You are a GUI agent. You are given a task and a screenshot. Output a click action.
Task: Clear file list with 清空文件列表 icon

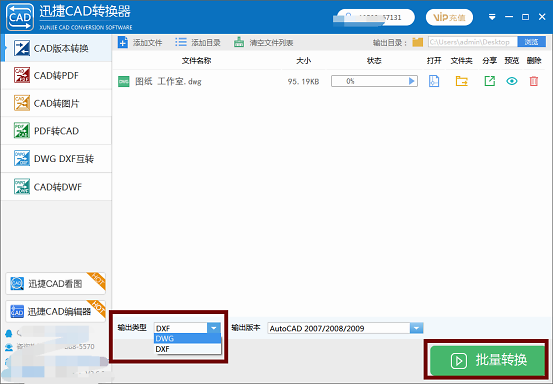click(x=239, y=42)
